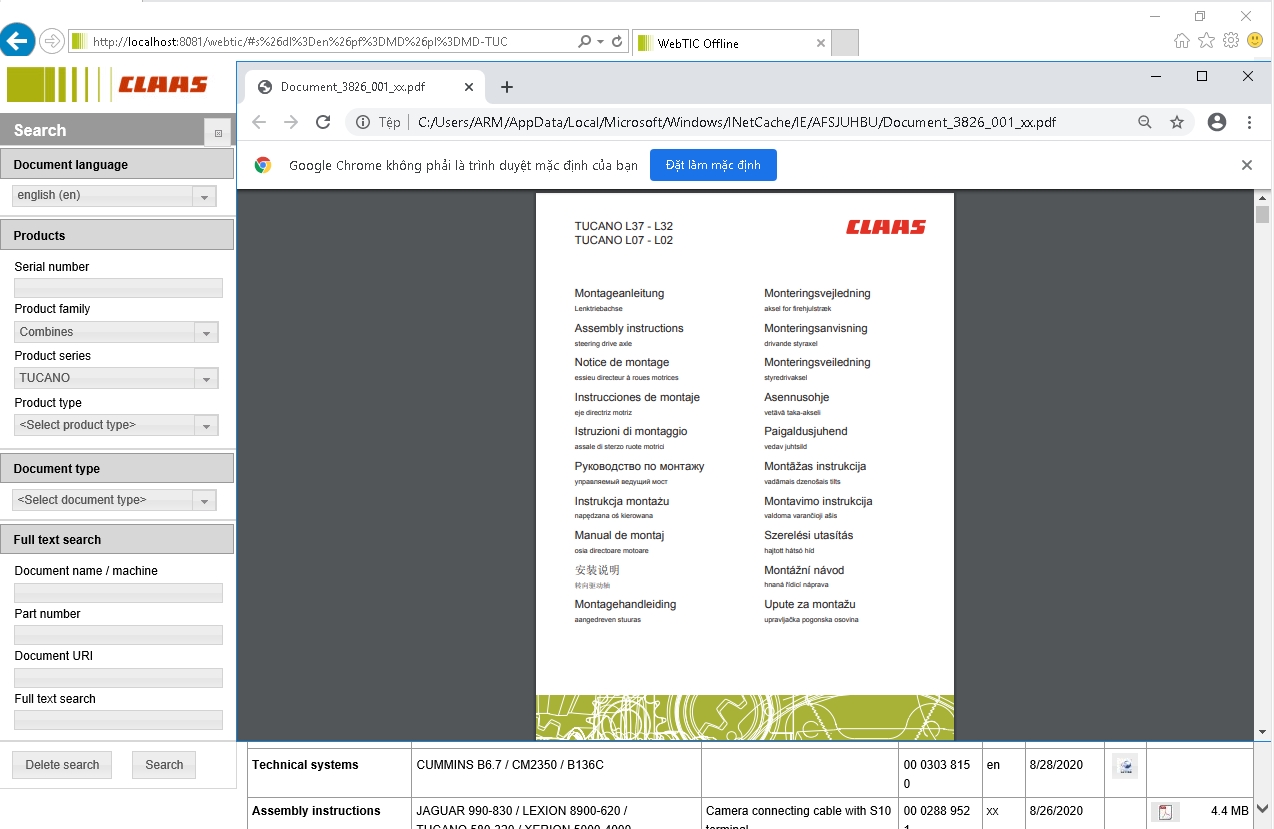The width and height of the screenshot is (1274, 829).
Task: Click the Chrome profile avatar icon
Action: pos(1216,121)
